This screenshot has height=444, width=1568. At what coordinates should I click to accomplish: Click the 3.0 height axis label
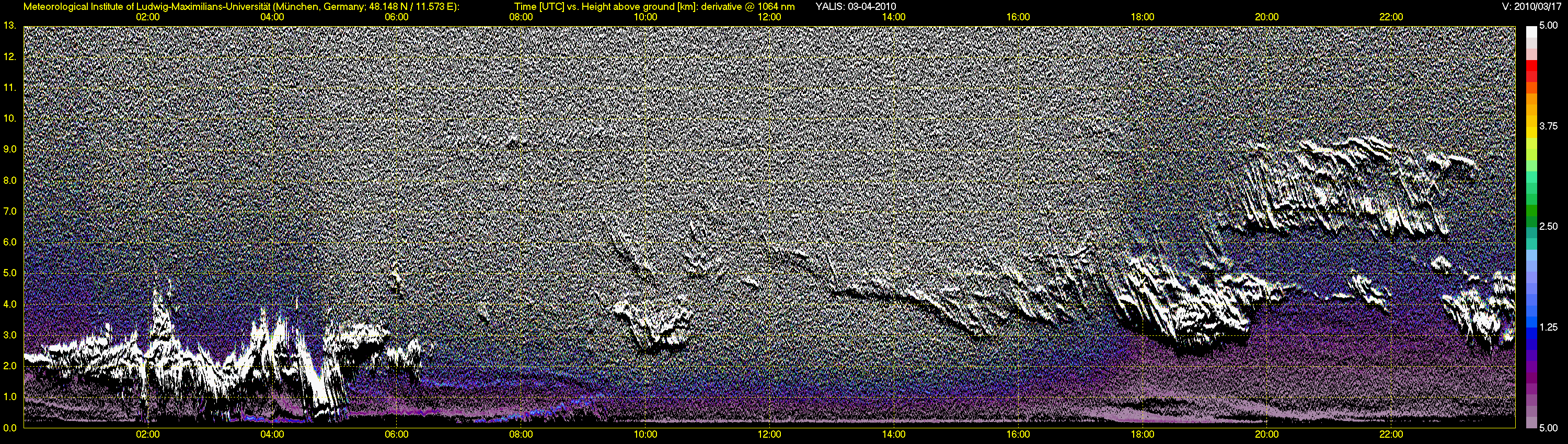(x=10, y=335)
